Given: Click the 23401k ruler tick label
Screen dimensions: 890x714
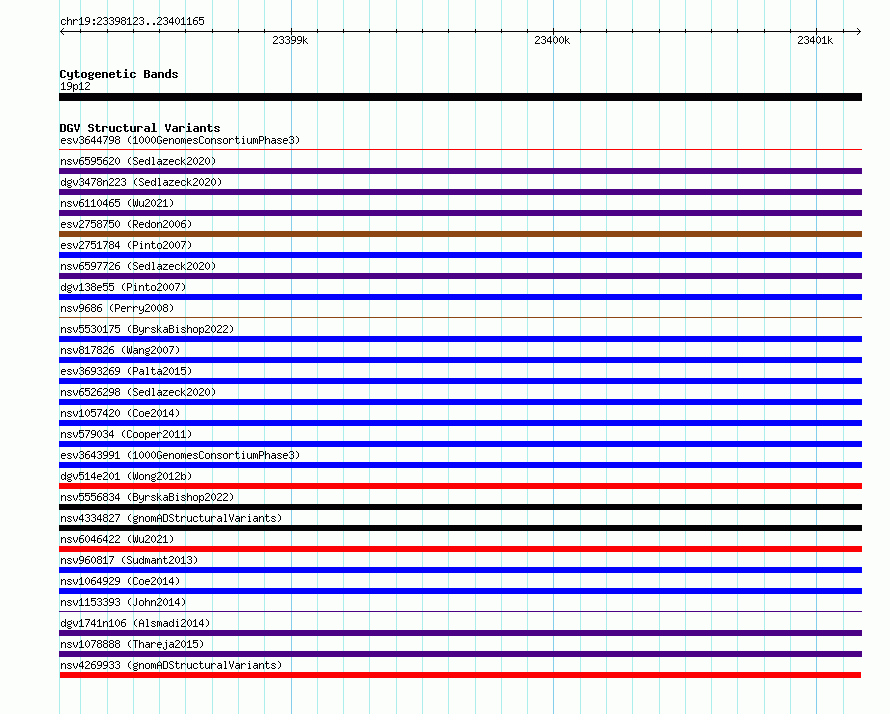Looking at the screenshot, I should 815,40.
